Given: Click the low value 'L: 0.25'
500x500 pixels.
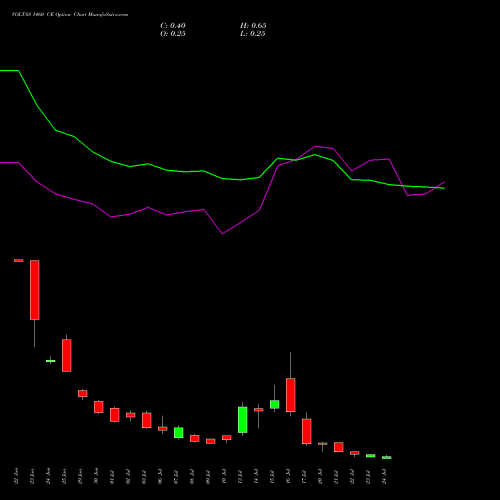Looking at the screenshot, I should tap(253, 34).
